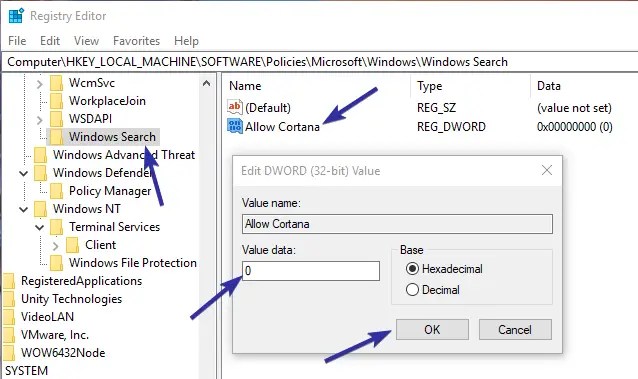Expand the Client key
Viewport: 638px width, 379px height.
56,245
